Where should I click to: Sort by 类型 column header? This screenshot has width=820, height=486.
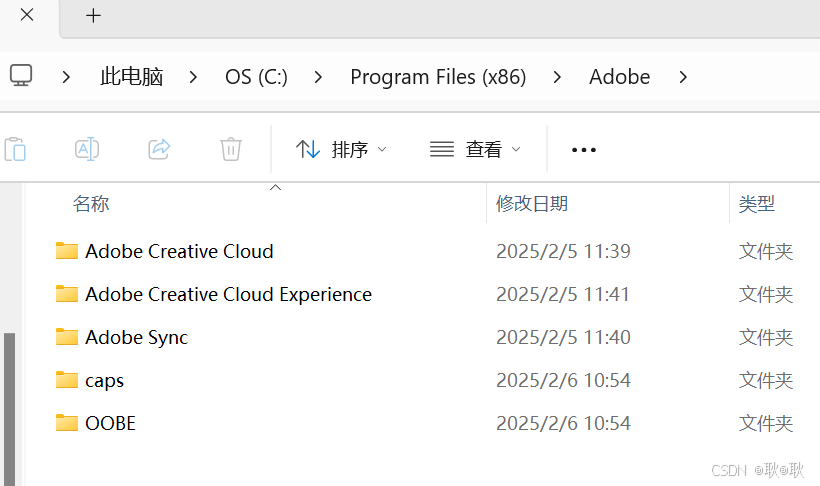pos(757,204)
